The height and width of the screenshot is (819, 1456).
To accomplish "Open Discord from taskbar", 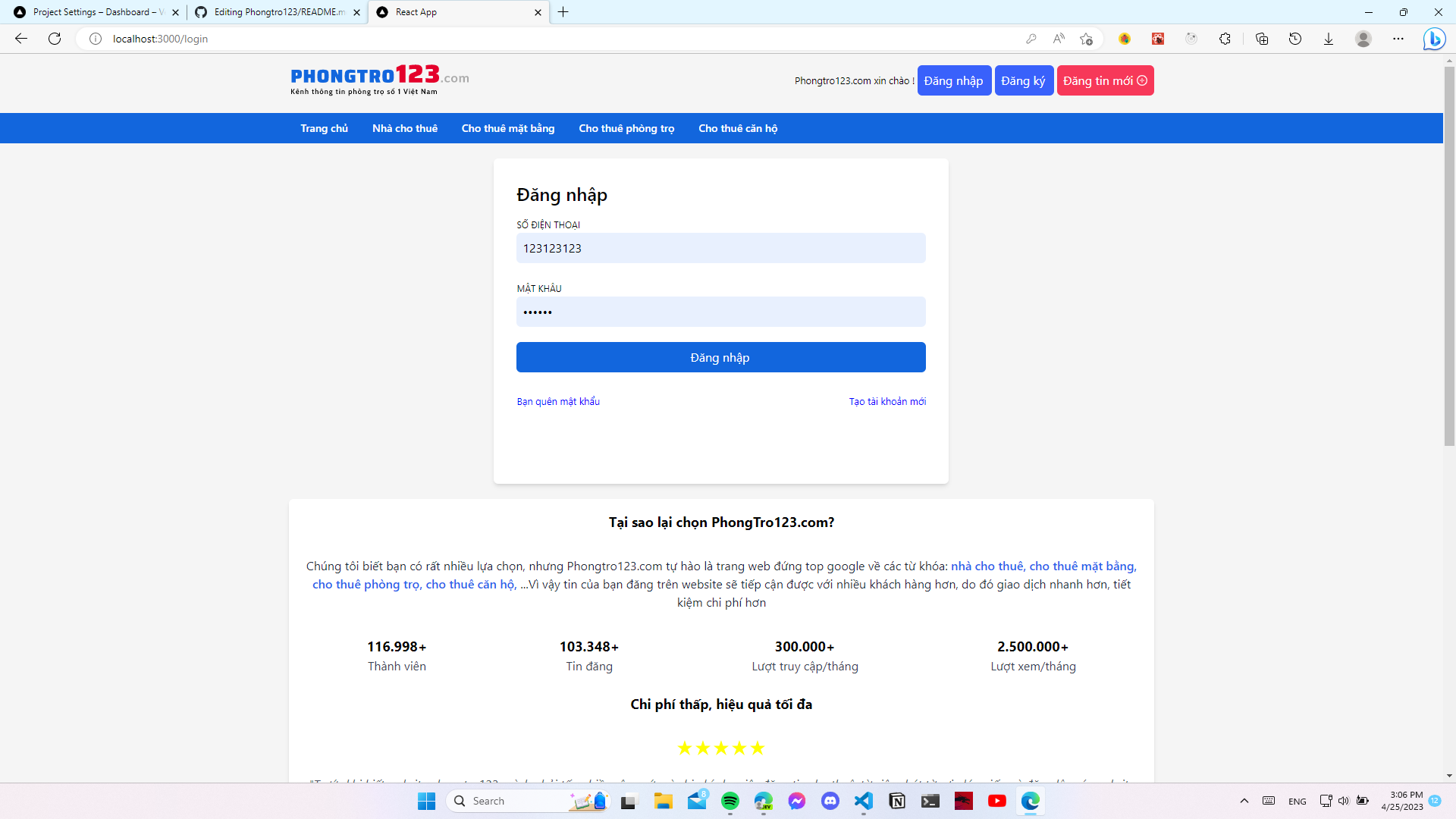I will (x=830, y=801).
